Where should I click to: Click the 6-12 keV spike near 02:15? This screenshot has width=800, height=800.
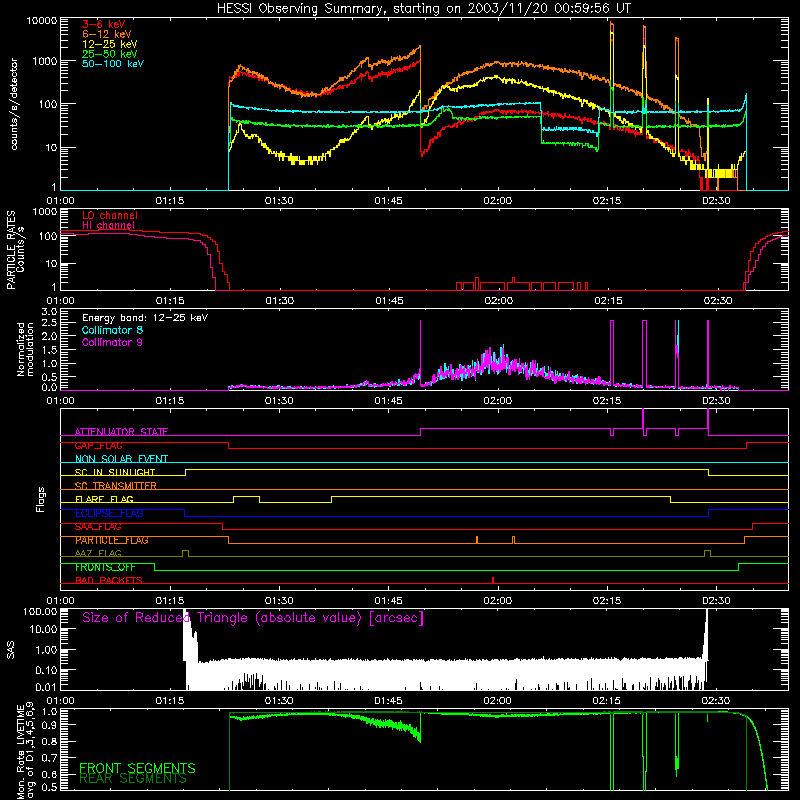(612, 51)
